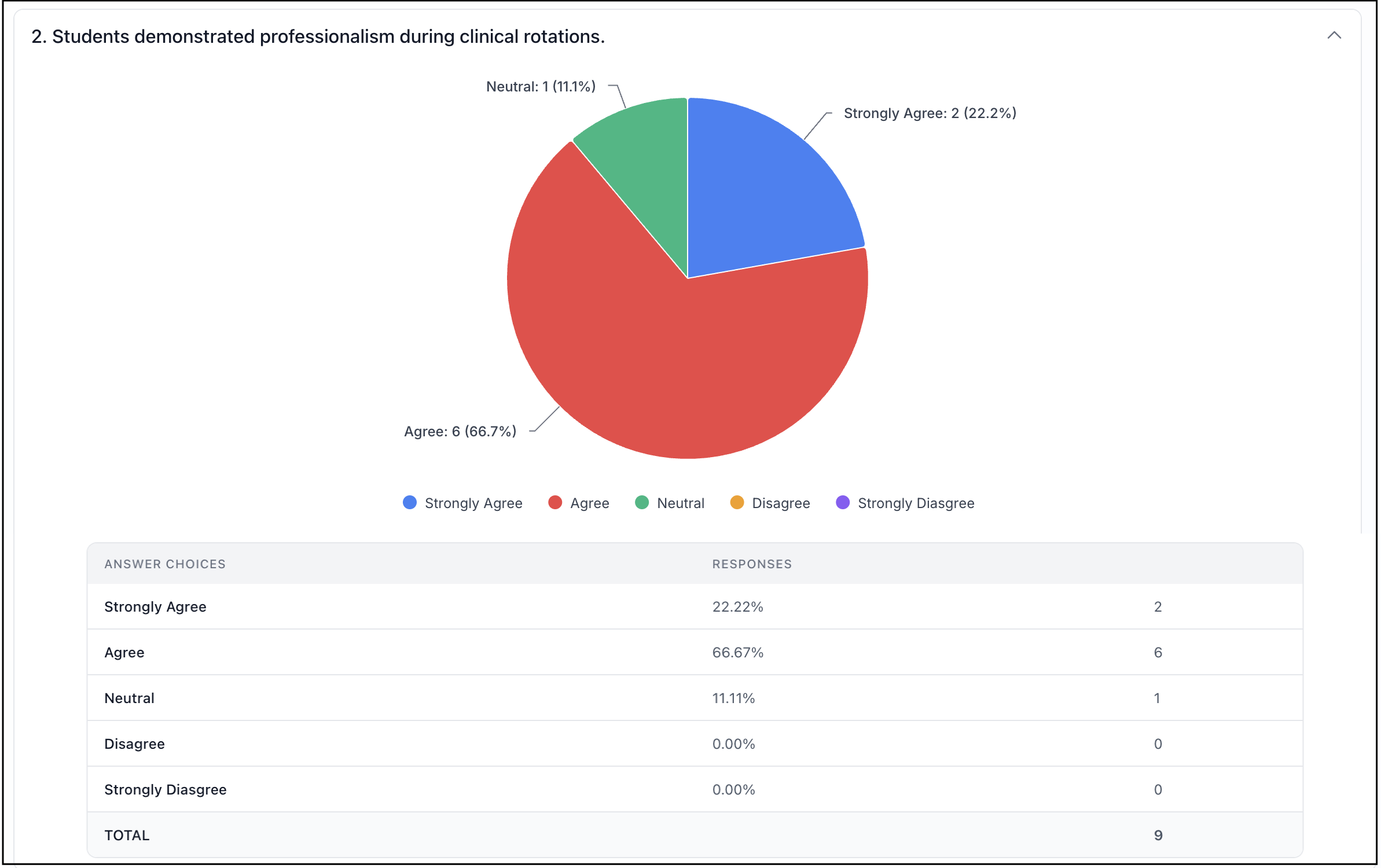This screenshot has width=1381, height=868.
Task: Click the Strongly Diasgree purple legend dot
Action: [843, 502]
